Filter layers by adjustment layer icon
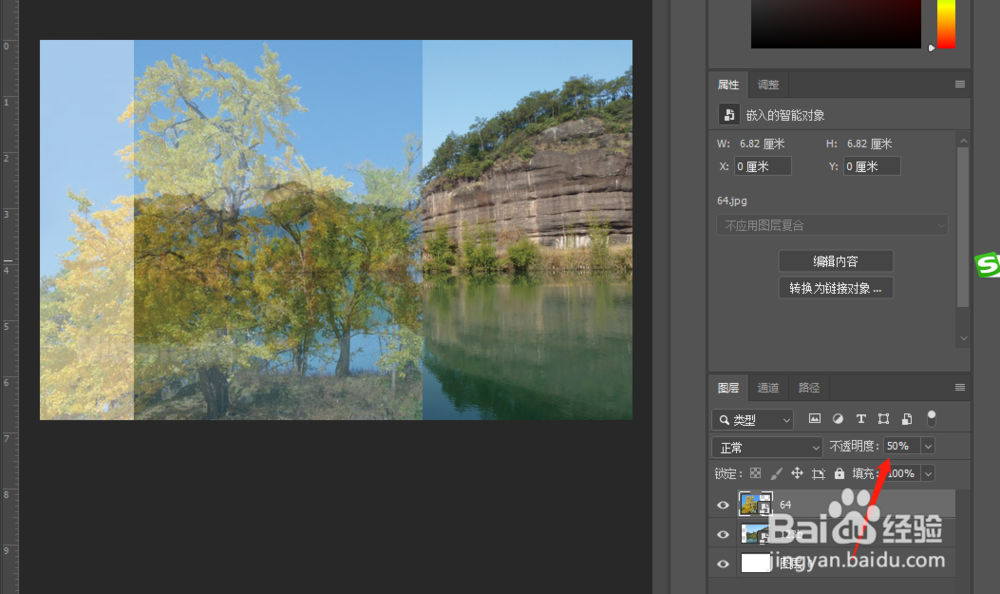This screenshot has width=1000, height=594. coord(838,419)
